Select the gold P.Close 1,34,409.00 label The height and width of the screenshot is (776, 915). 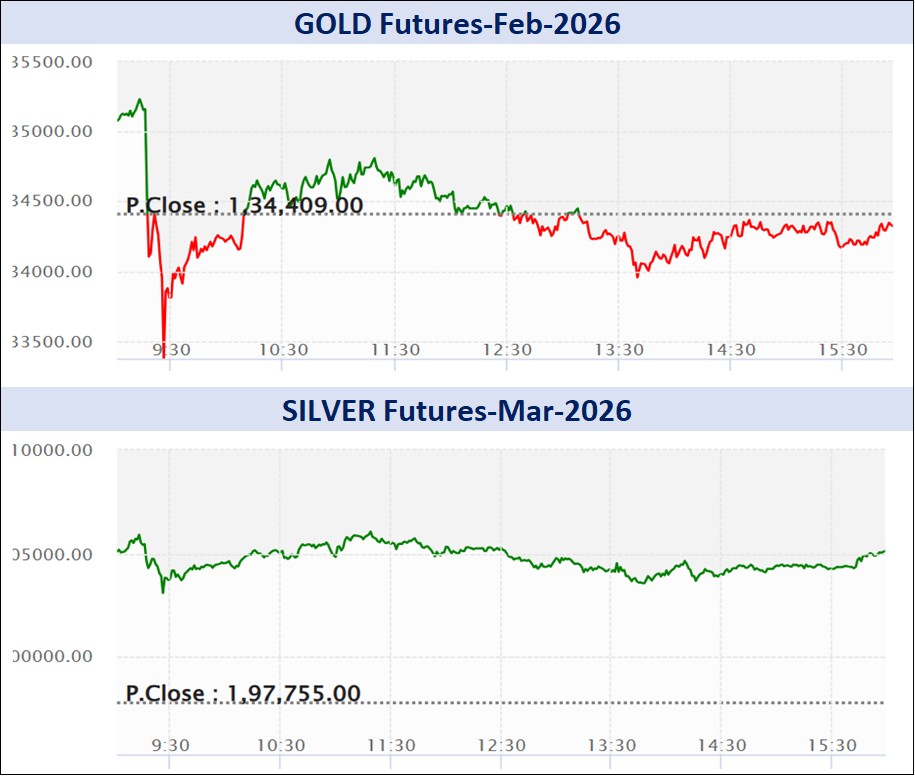[x=245, y=206]
